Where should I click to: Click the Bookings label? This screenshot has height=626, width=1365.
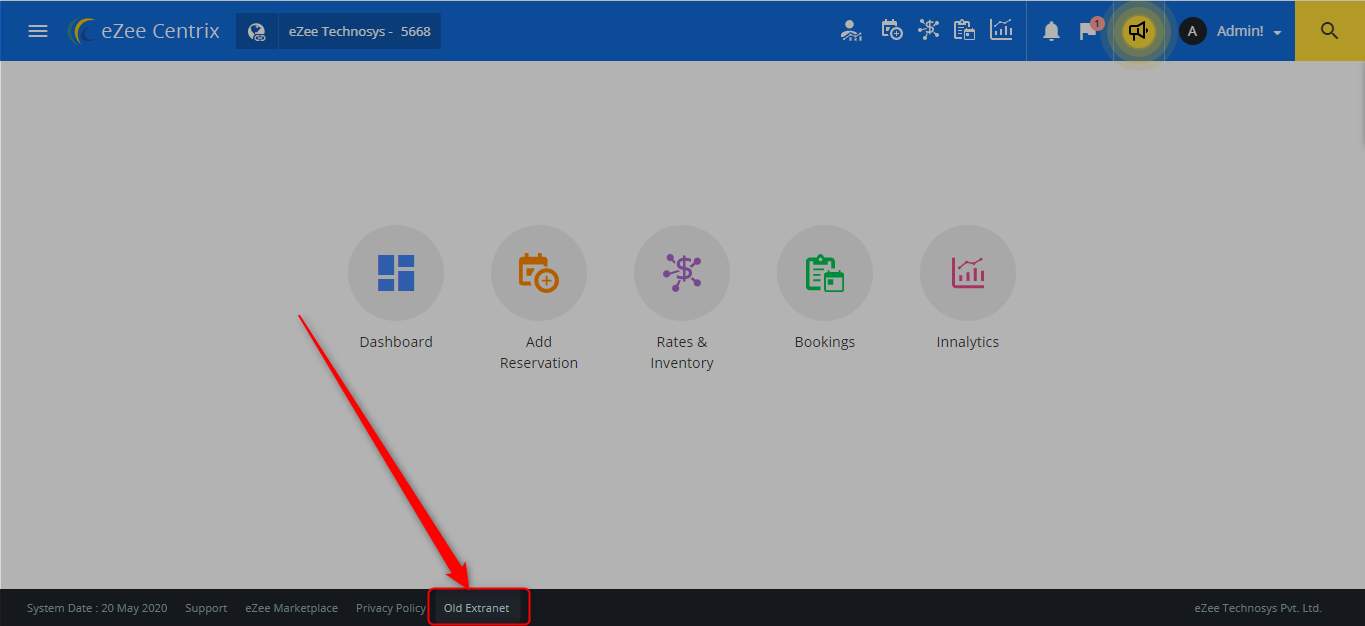pos(825,342)
